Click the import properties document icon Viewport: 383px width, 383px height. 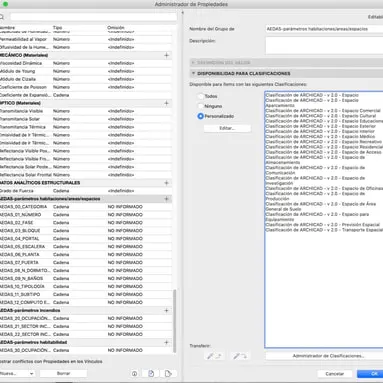(x=151, y=374)
